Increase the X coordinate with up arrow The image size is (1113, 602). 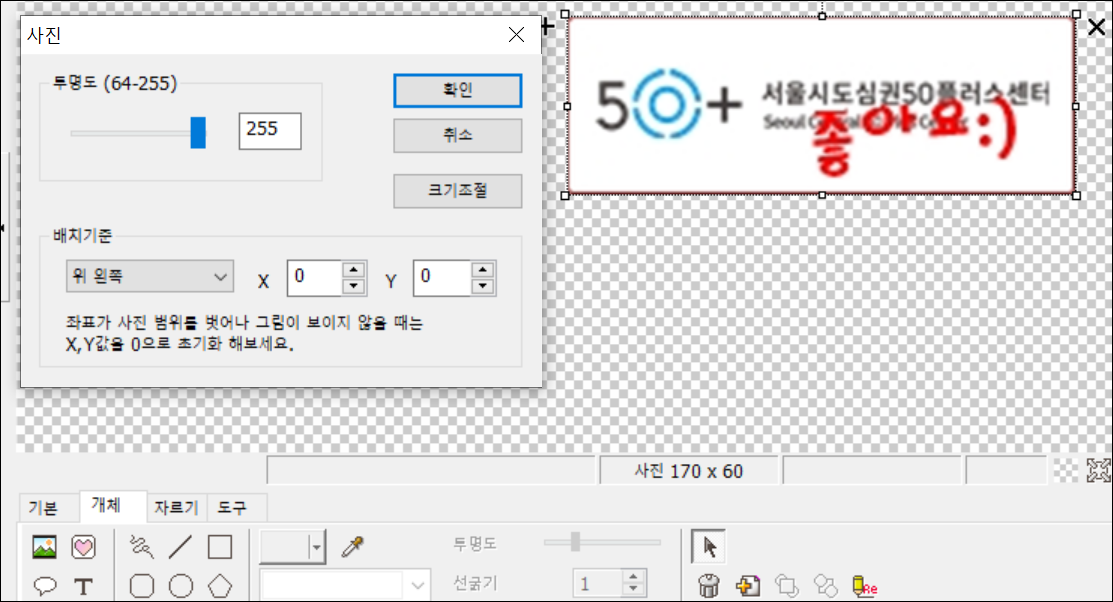point(353,270)
